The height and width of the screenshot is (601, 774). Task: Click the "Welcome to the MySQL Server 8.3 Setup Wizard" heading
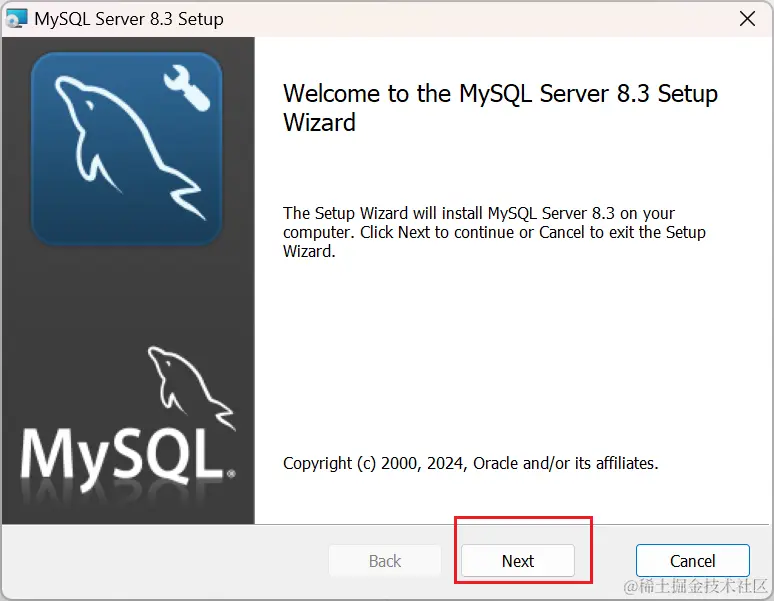[x=500, y=108]
